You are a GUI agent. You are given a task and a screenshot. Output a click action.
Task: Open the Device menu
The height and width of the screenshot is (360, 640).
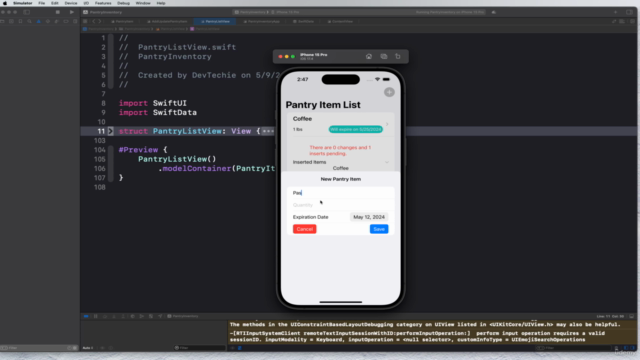click(x=71, y=3)
